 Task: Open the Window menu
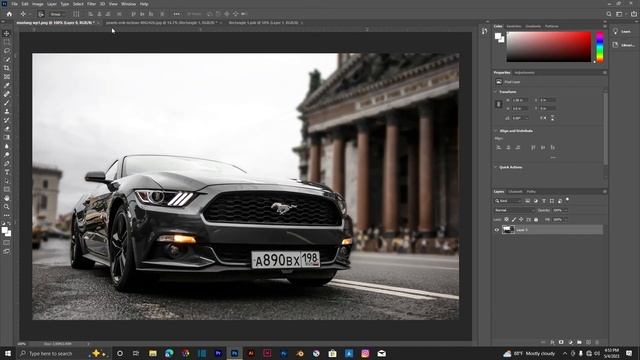[x=128, y=4]
